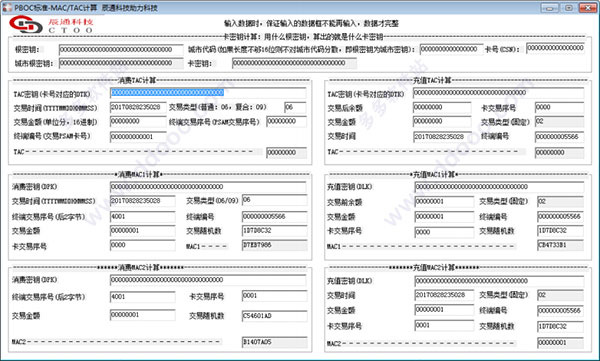Click 交易金额 field in 消费MAC2计算
600x361 pixels.
[143, 315]
